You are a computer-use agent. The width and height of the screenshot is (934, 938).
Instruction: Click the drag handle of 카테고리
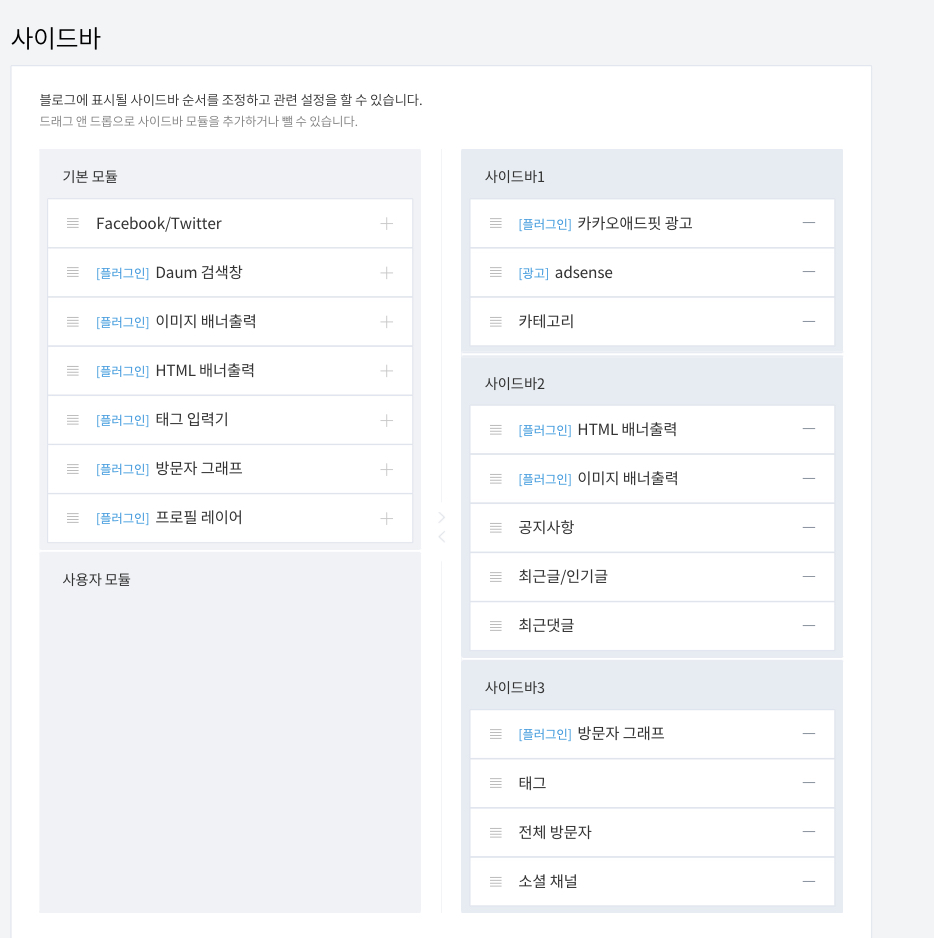click(x=495, y=322)
